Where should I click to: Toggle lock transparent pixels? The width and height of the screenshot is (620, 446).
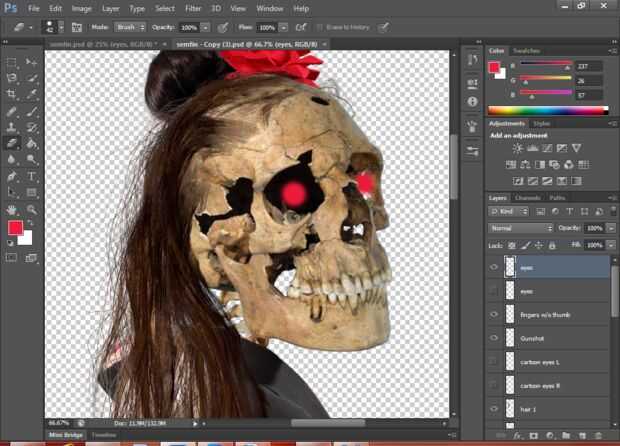click(x=512, y=246)
